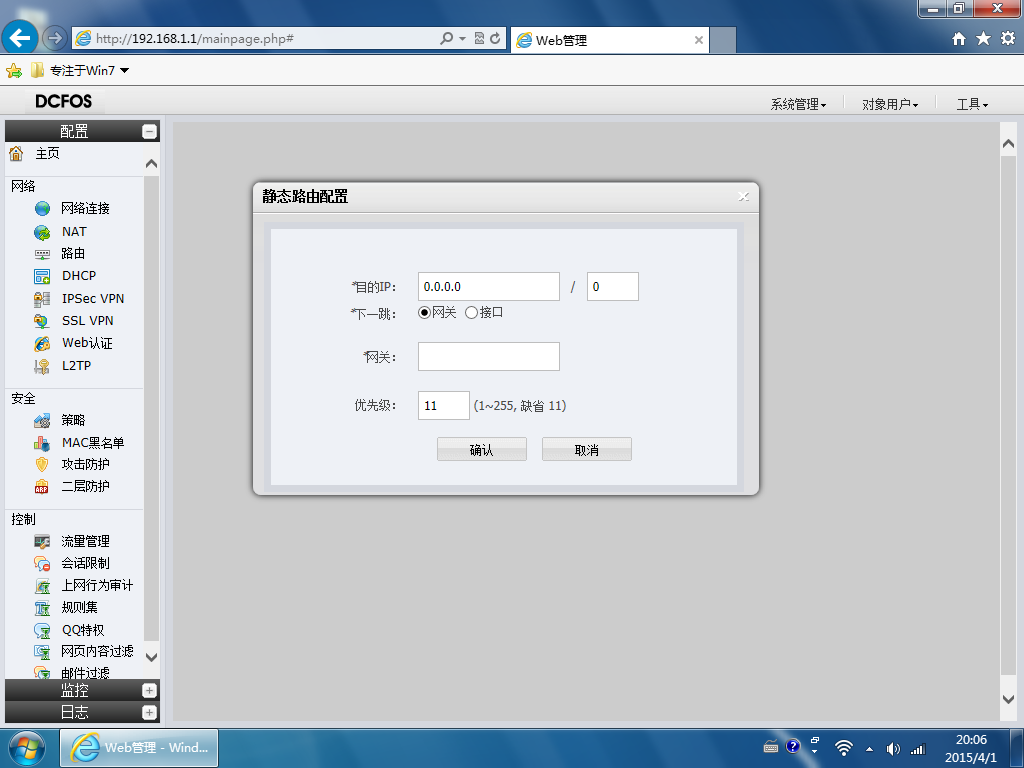This screenshot has height=768, width=1024.
Task: Click the browser address bar URL
Action: [195, 39]
